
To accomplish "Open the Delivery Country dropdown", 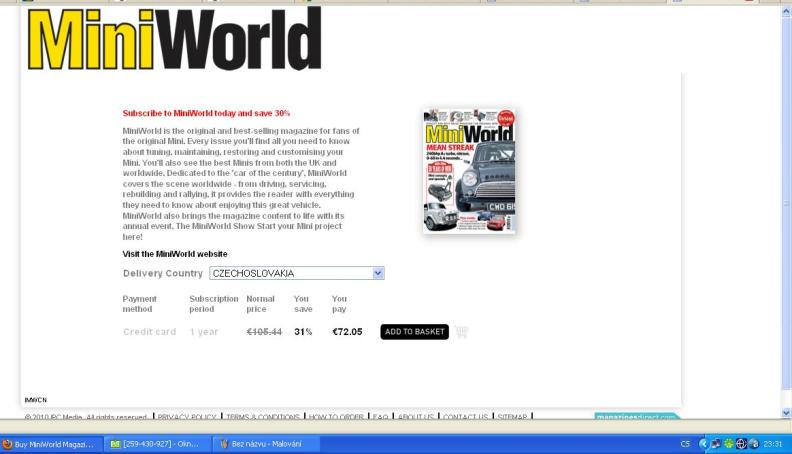I will coord(297,273).
